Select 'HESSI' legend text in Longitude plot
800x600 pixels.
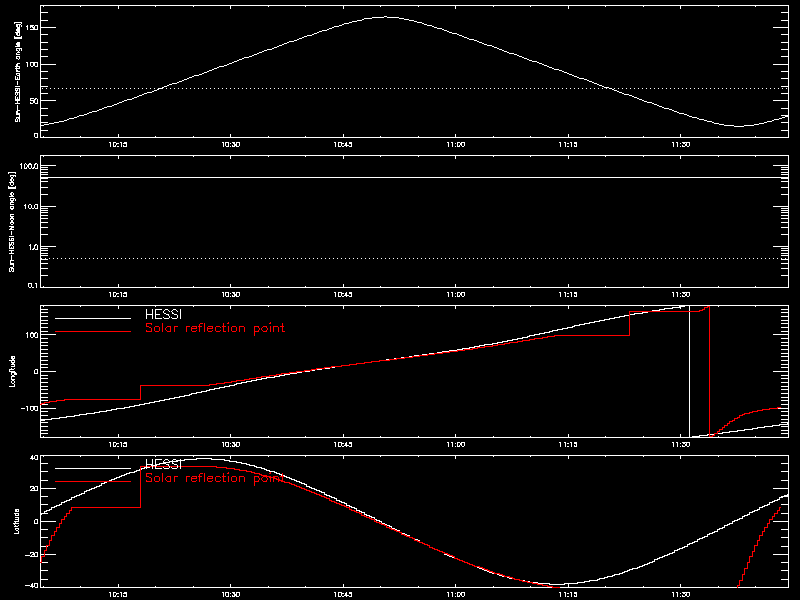pos(163,314)
